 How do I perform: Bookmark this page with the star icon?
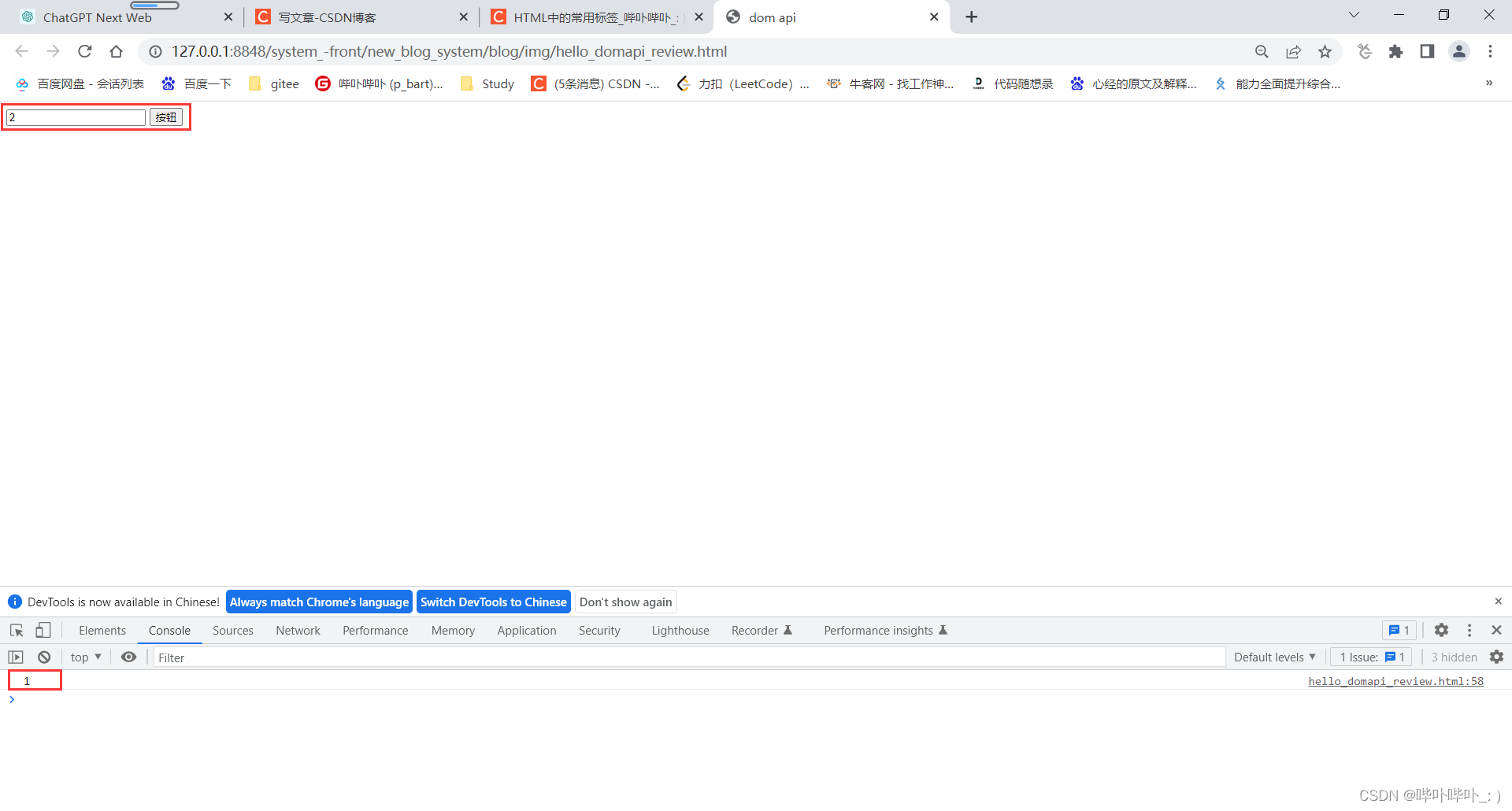point(1325,51)
